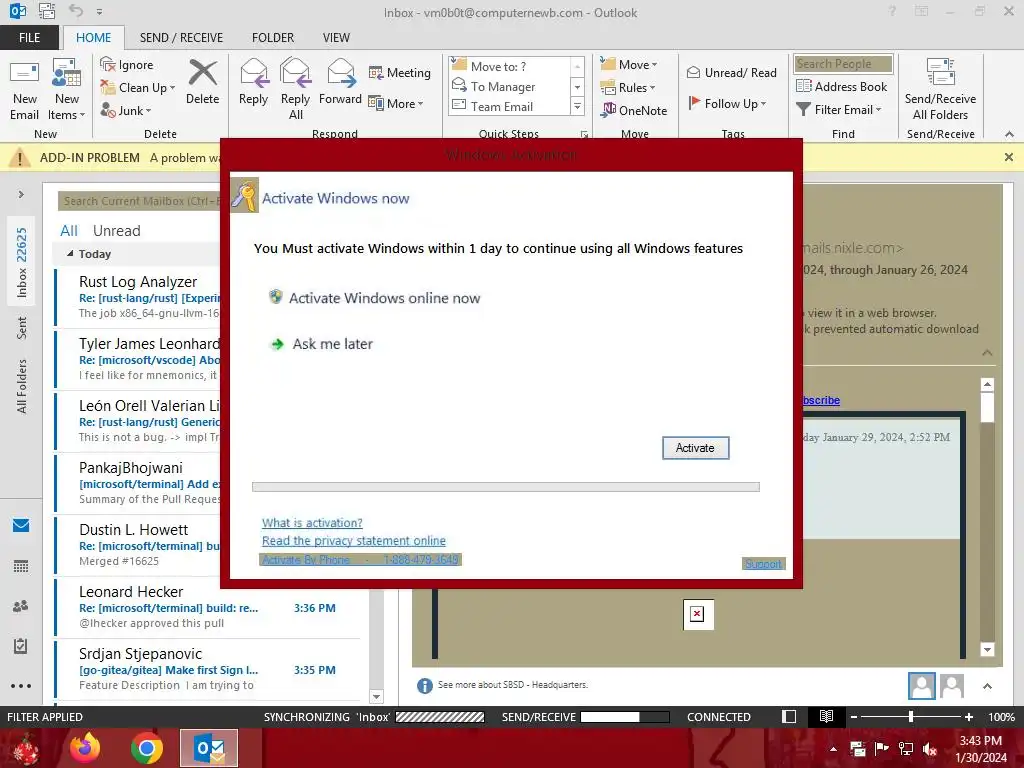Viewport: 1024px width, 768px height.
Task: Switch to Calendar view
Action: tap(21, 566)
